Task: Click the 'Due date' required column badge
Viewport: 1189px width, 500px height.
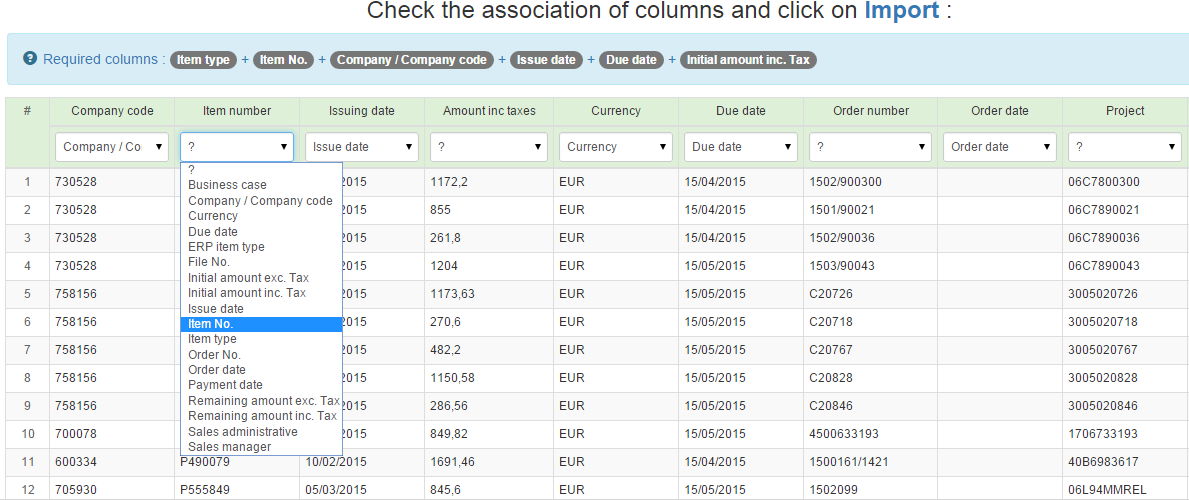Action: [x=631, y=60]
